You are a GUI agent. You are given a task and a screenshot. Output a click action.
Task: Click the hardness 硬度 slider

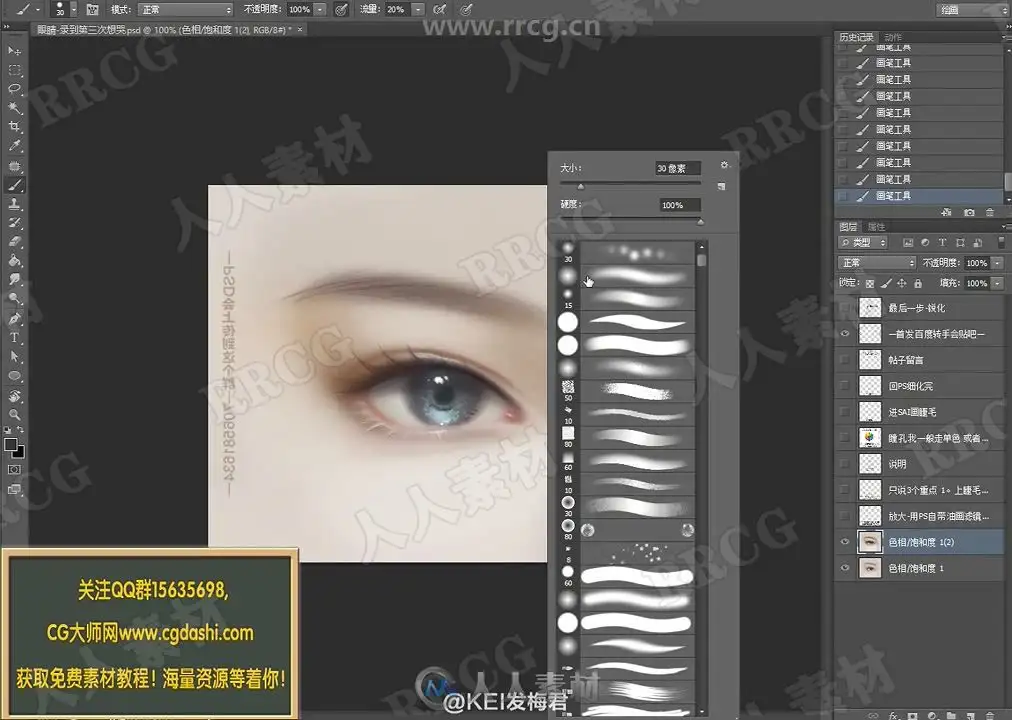coord(631,221)
